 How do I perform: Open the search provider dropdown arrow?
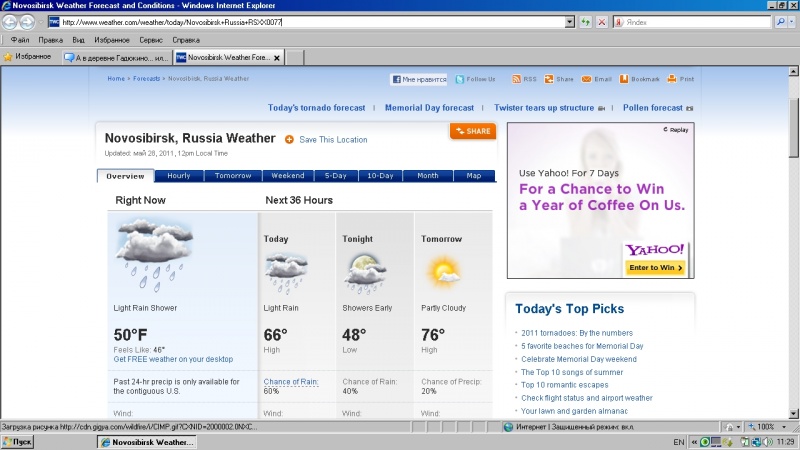[792, 21]
